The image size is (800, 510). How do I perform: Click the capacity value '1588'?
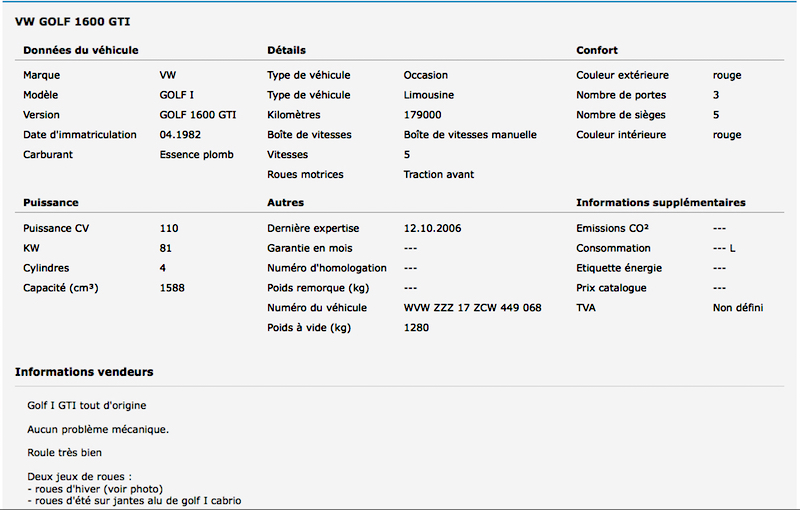click(x=172, y=288)
